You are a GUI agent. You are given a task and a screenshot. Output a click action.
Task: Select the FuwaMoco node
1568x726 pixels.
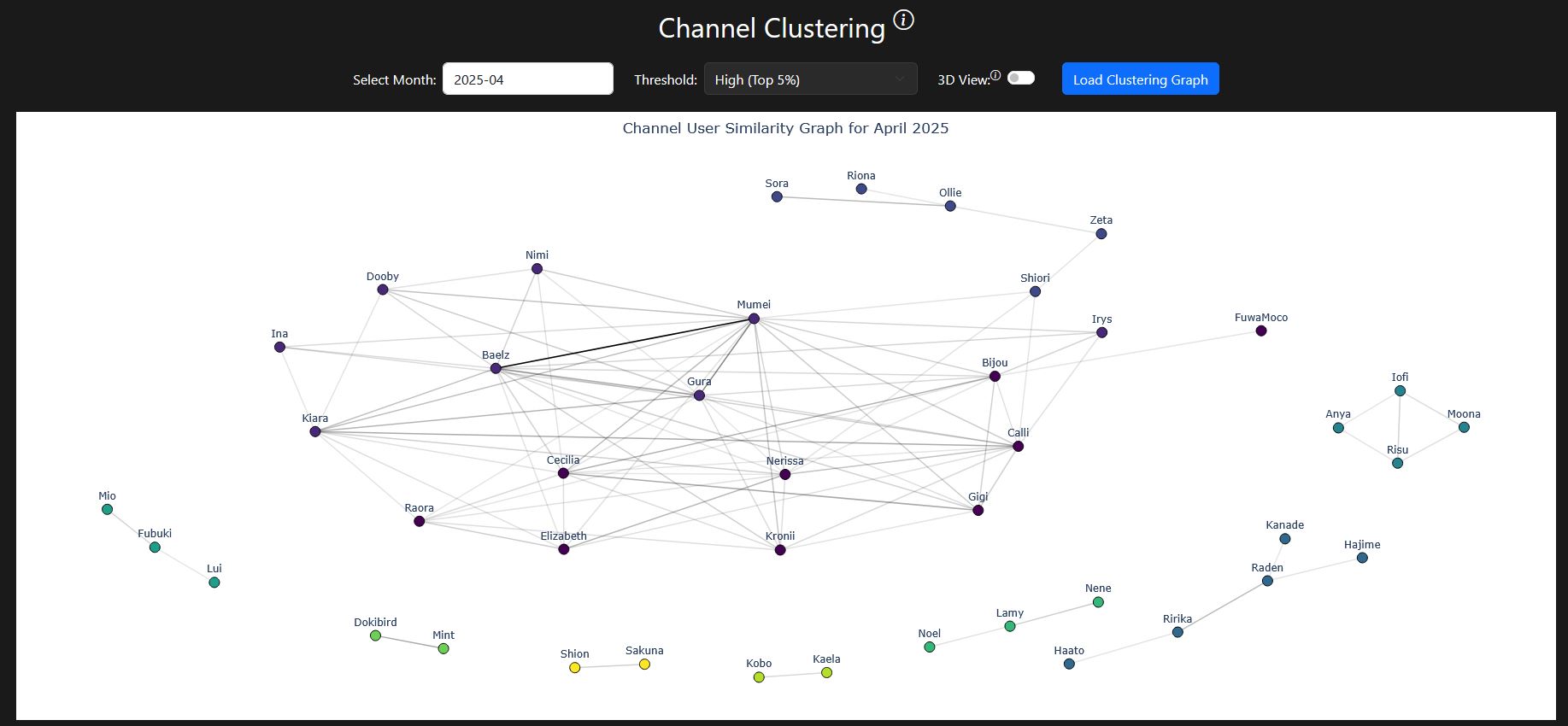1260,331
